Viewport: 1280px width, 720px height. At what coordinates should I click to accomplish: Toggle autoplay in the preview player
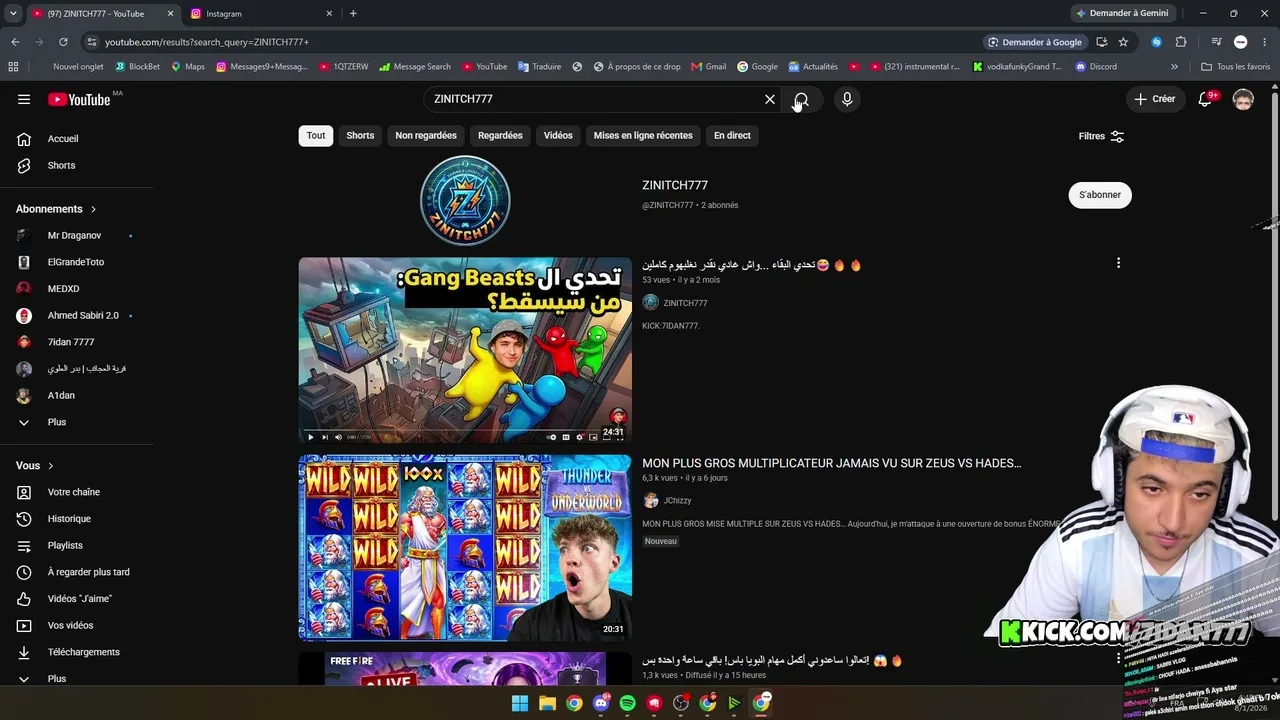(x=552, y=437)
